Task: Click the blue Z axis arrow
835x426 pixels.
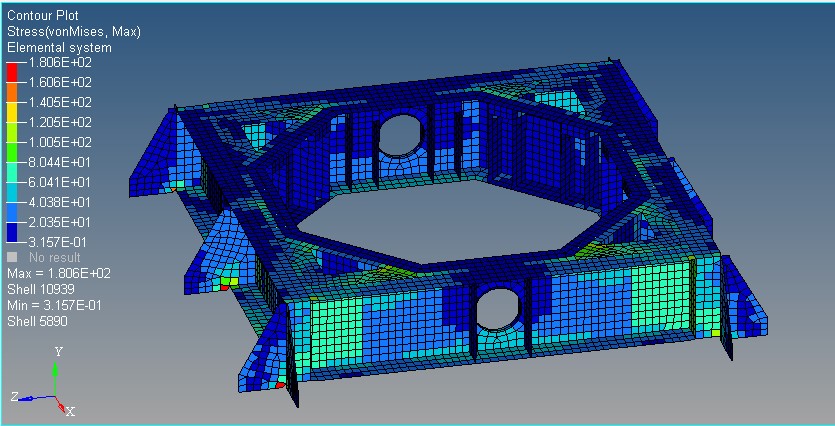Action: tap(36, 397)
